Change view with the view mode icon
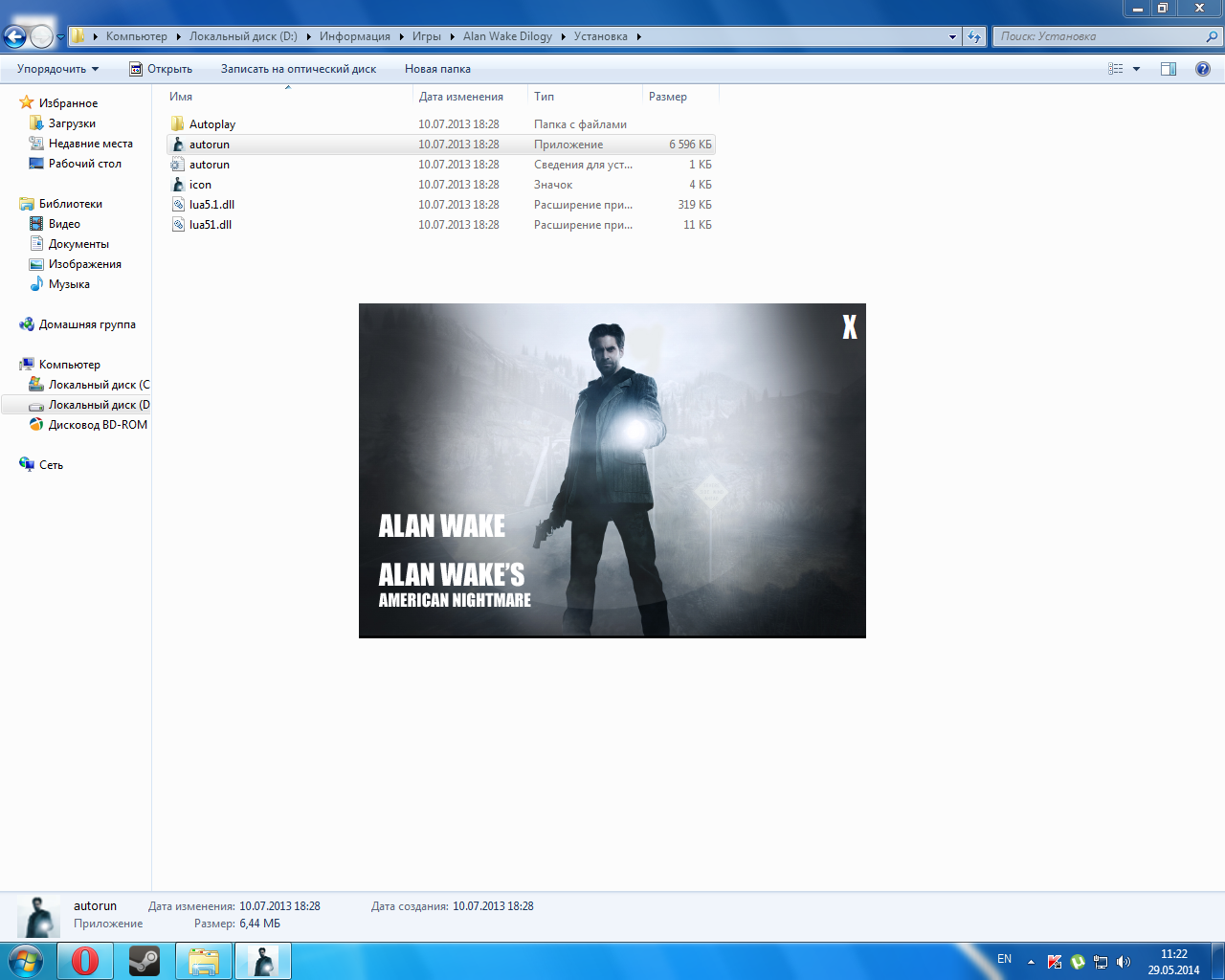Screen dimensions: 1225x980 [1116, 69]
